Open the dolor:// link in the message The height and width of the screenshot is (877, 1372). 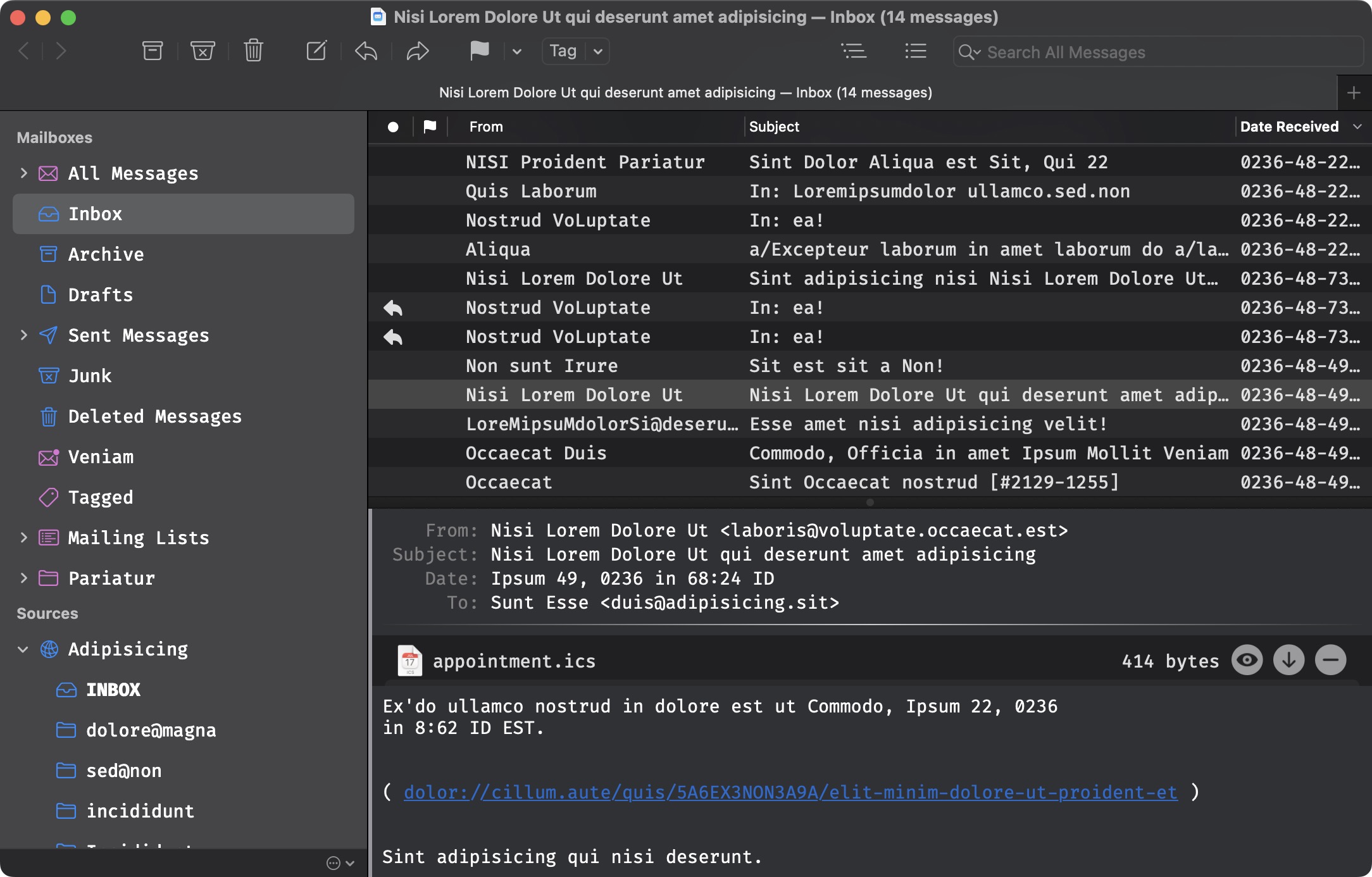789,792
